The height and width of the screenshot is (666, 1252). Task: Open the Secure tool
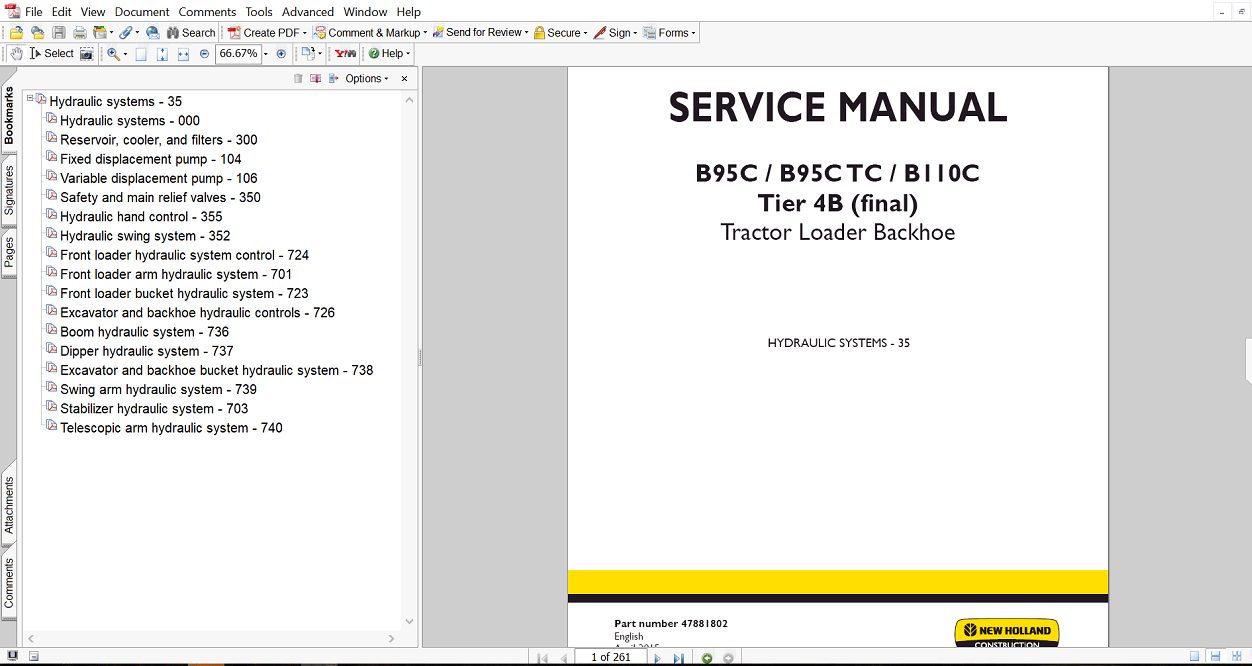click(x=558, y=32)
